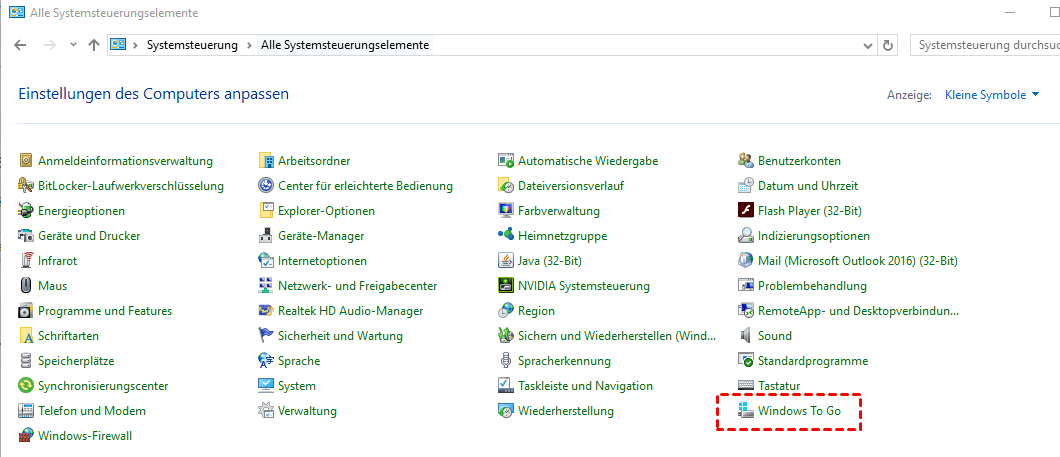1060x457 pixels.
Task: Open the NVIDIA Systemsteuerung icon
Action: [x=507, y=286]
